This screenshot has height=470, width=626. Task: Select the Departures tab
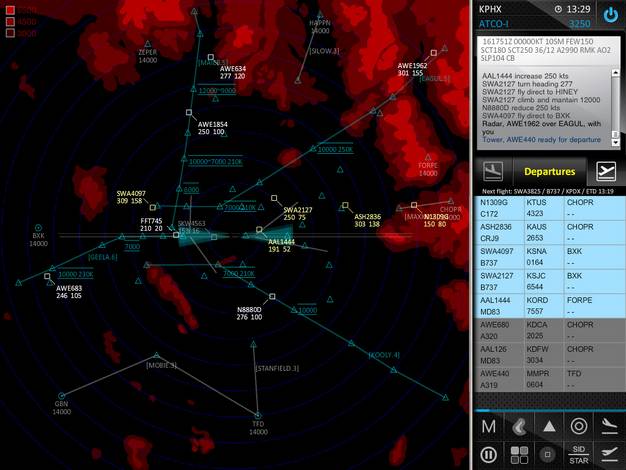[x=549, y=171]
